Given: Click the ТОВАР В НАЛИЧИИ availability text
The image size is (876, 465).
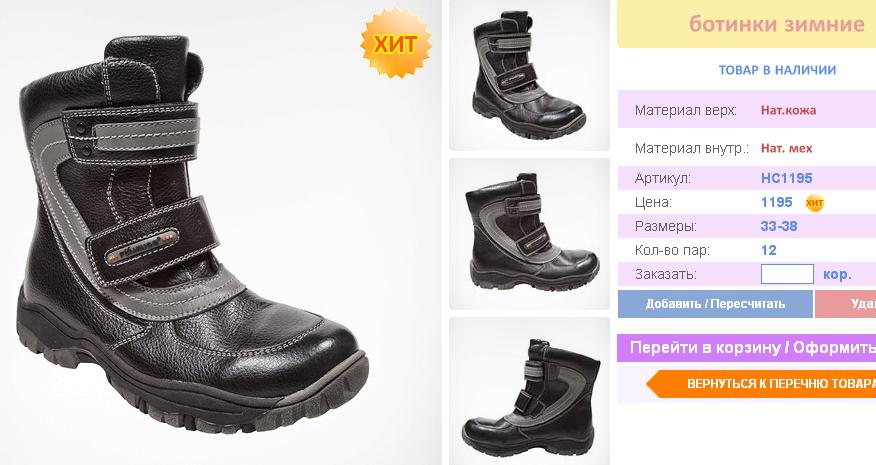Looking at the screenshot, I should point(777,70).
